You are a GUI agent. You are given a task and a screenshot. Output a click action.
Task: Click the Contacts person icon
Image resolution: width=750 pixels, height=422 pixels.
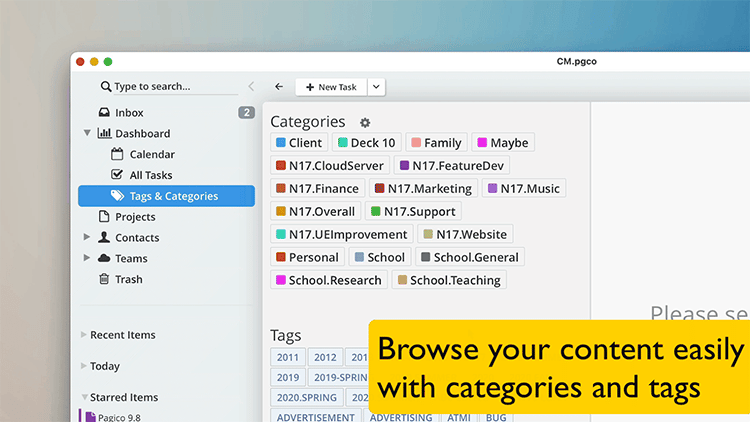click(104, 237)
